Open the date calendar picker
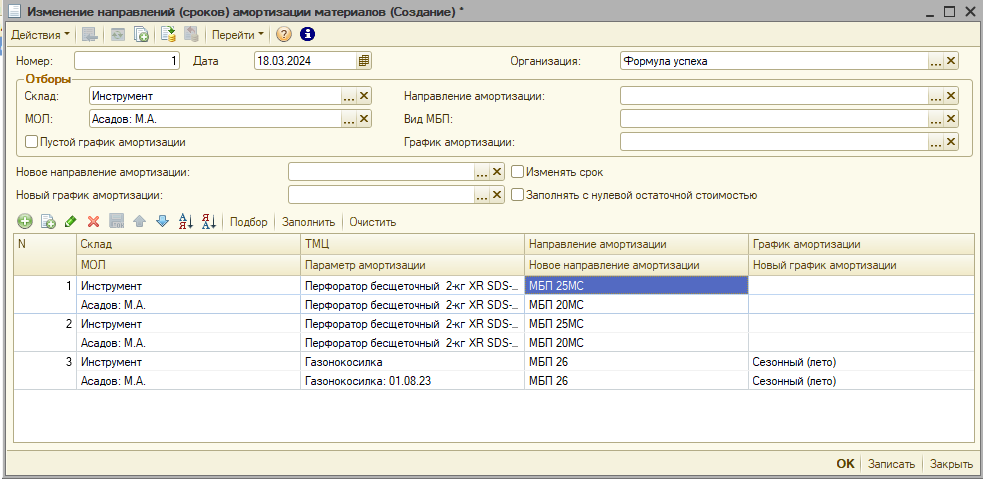Screen dimensions: 983x479 coord(364,61)
